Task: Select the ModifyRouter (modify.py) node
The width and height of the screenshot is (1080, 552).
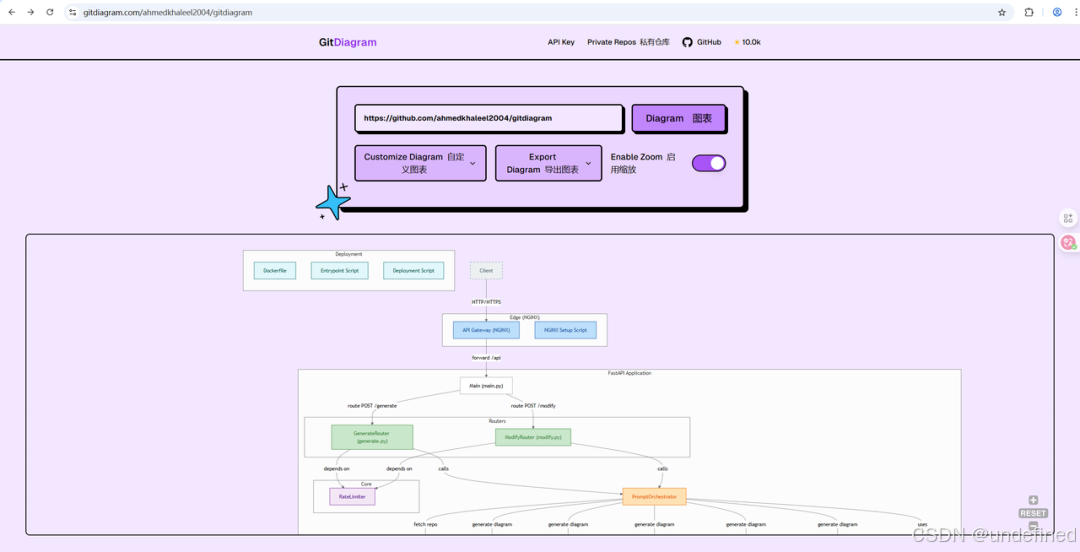Action: click(x=533, y=437)
